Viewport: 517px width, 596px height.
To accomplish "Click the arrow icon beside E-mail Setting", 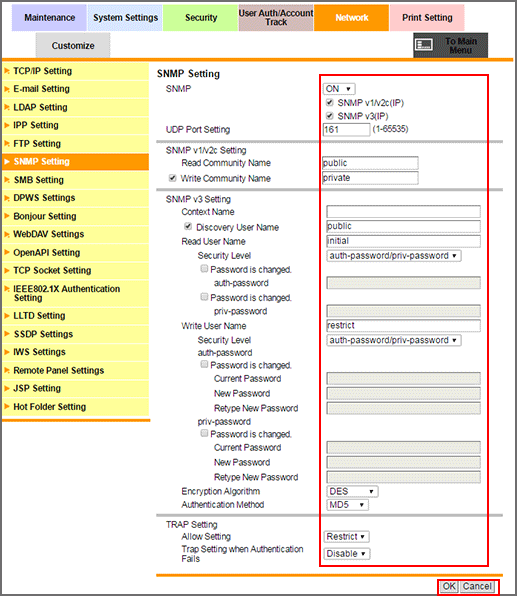I will [x=7, y=89].
